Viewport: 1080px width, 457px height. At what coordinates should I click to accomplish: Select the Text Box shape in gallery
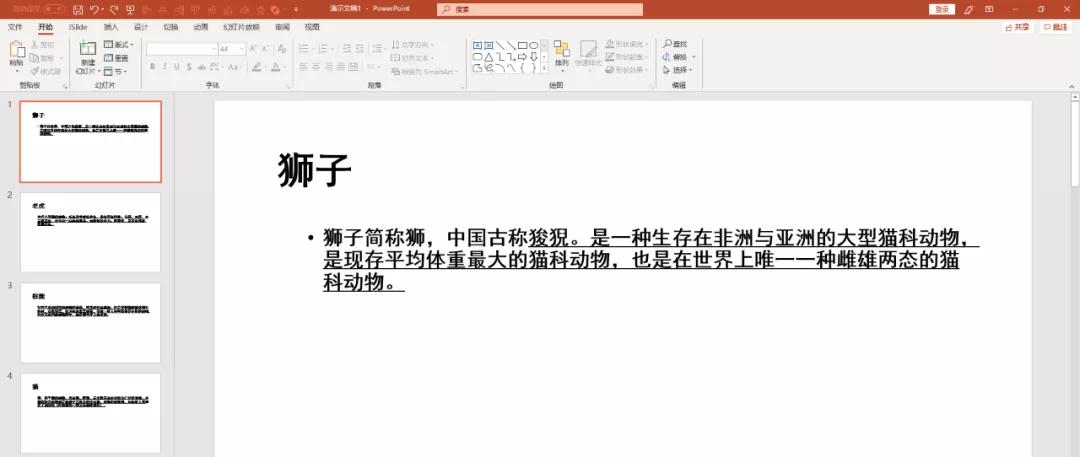click(x=477, y=45)
